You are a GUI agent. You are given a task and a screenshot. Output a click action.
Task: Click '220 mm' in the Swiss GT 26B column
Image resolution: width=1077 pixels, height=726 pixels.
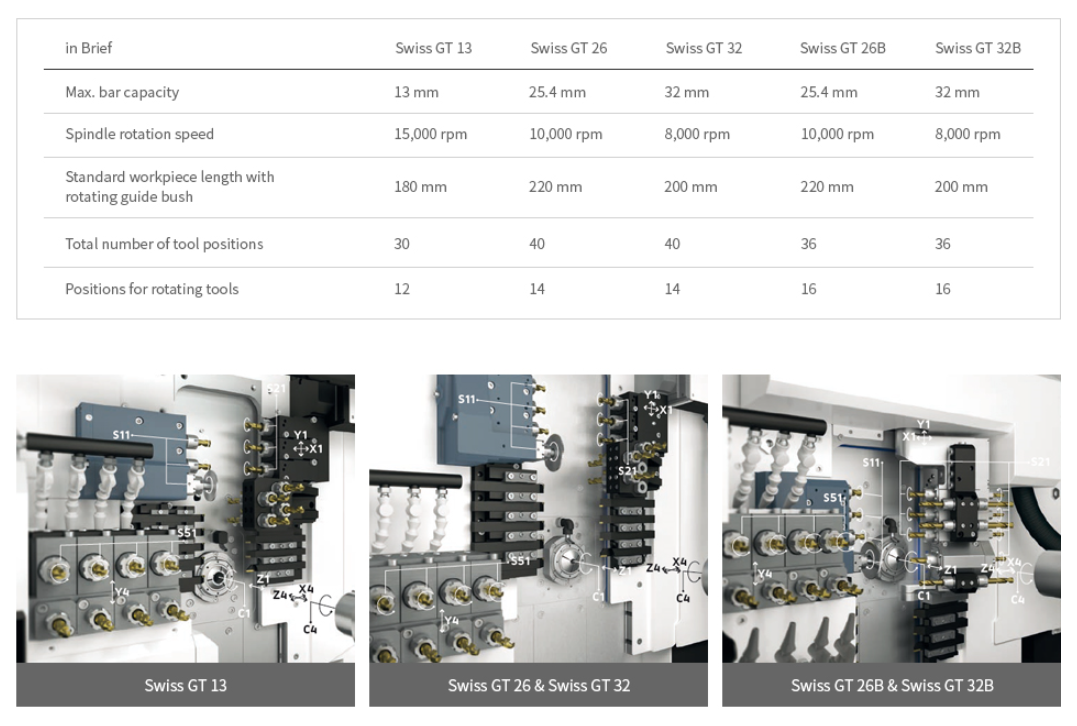click(x=827, y=187)
